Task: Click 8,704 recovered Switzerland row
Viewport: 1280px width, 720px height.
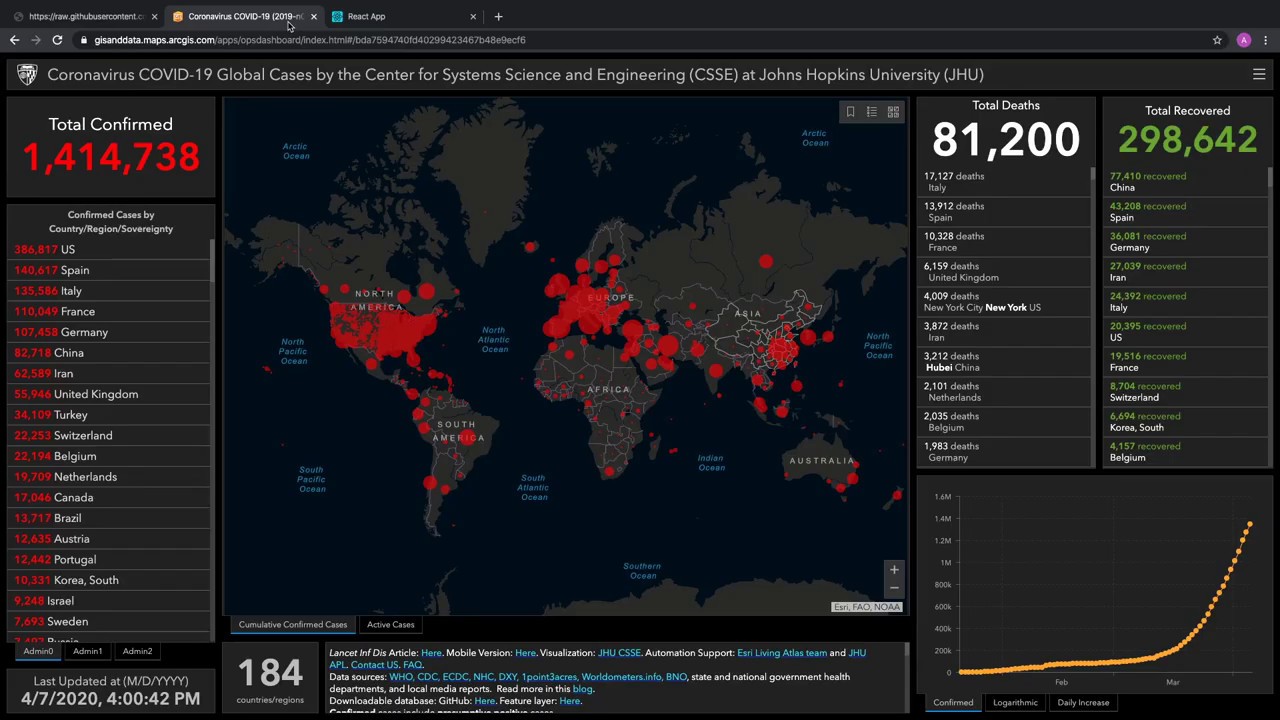Action: pyautogui.click(x=1186, y=392)
